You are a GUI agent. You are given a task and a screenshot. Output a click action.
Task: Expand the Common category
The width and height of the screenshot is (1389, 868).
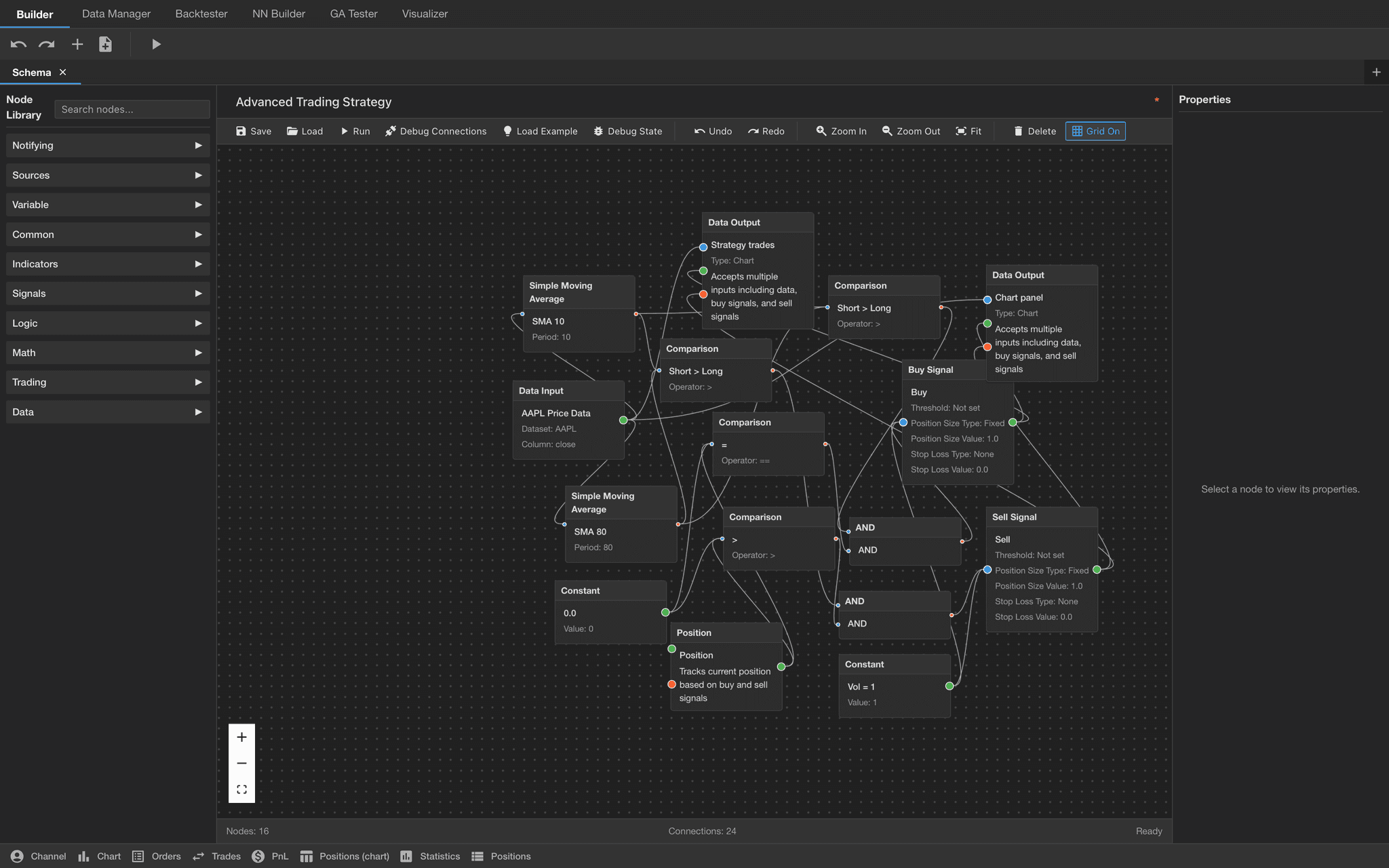[x=108, y=234]
